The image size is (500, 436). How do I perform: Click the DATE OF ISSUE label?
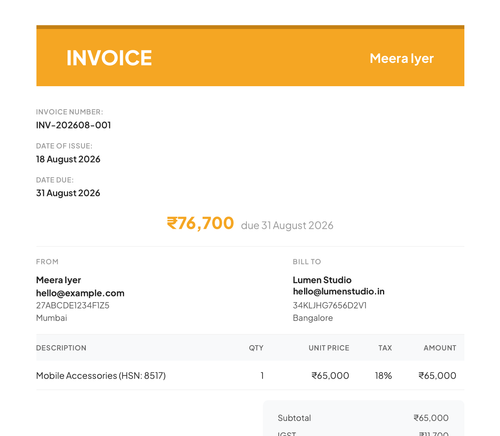tap(64, 146)
